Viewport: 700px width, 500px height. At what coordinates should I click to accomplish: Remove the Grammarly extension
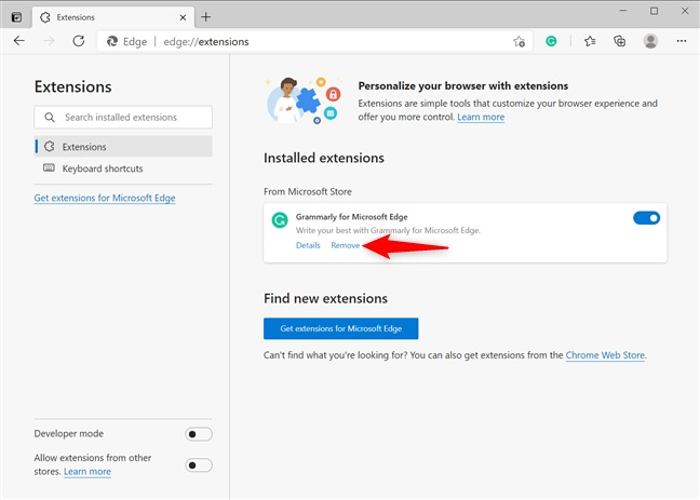pyautogui.click(x=345, y=245)
